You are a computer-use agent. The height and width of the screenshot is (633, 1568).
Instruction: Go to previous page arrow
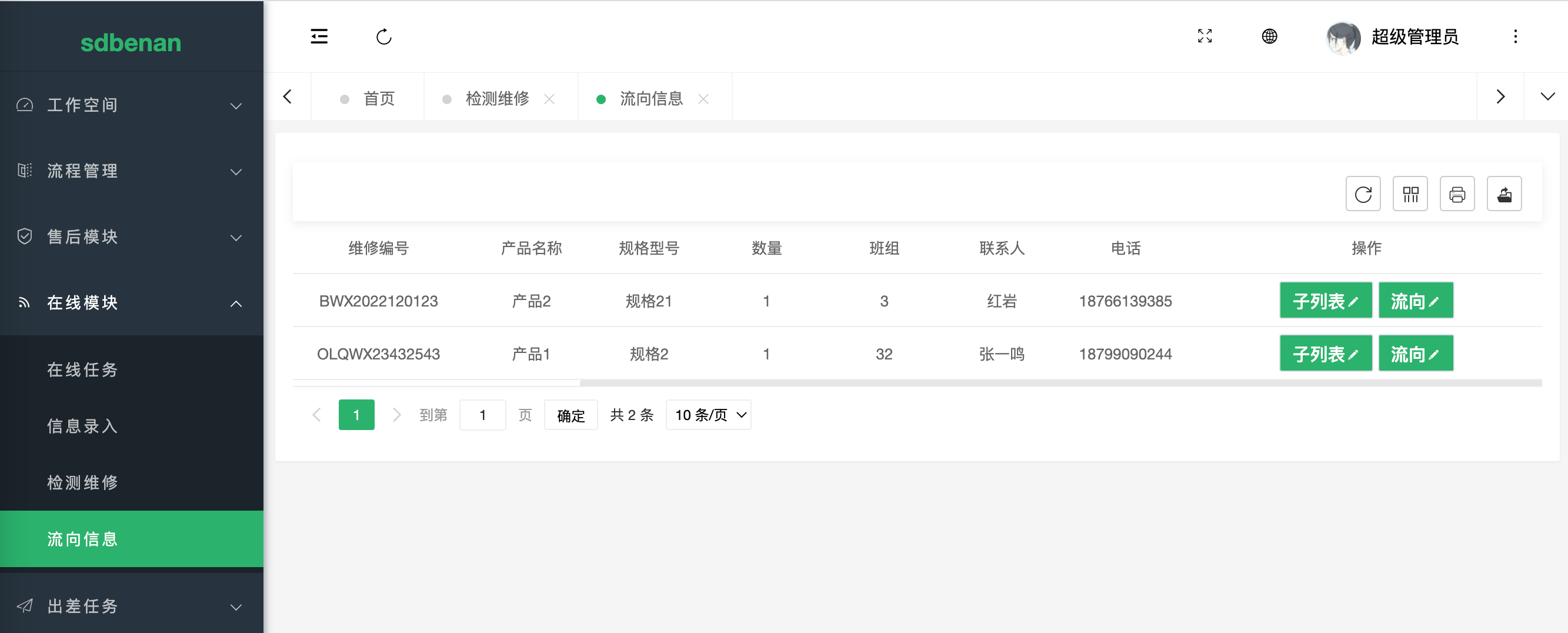[316, 415]
